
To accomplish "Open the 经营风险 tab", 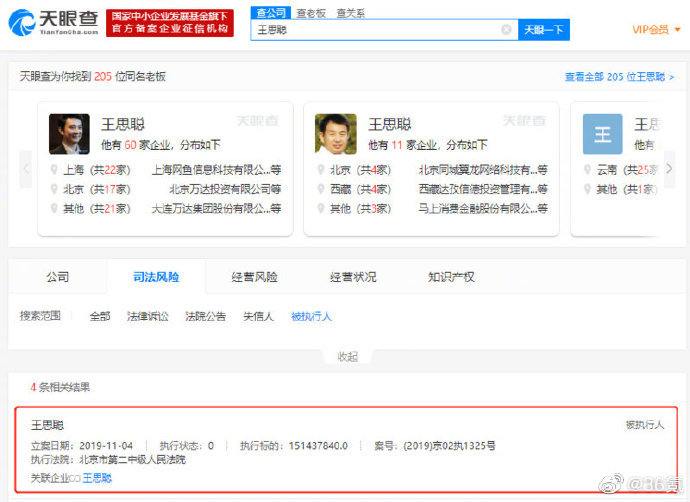I will (x=254, y=277).
